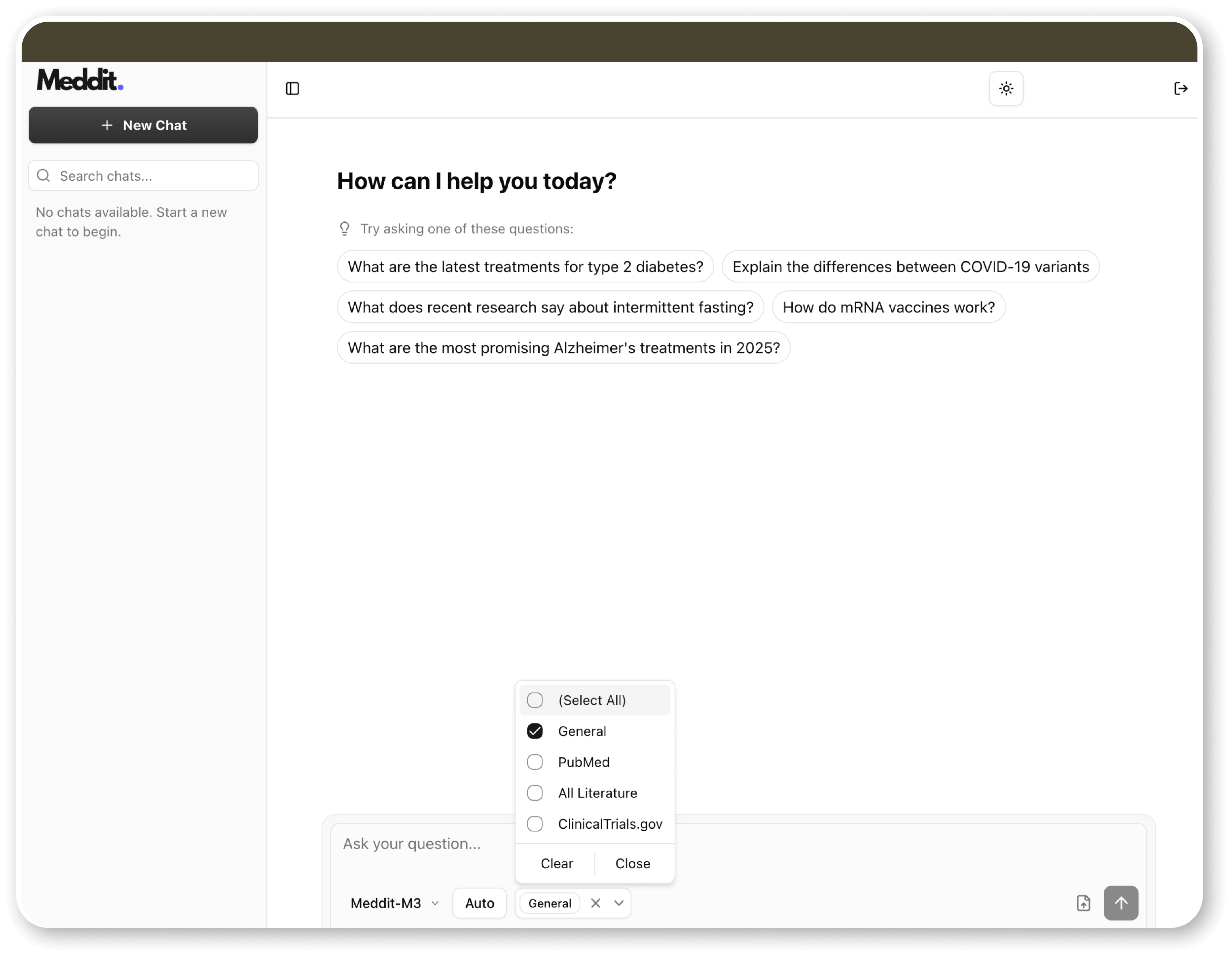Click the Auto mode button
This screenshot has width=1232, height=957.
(480, 903)
